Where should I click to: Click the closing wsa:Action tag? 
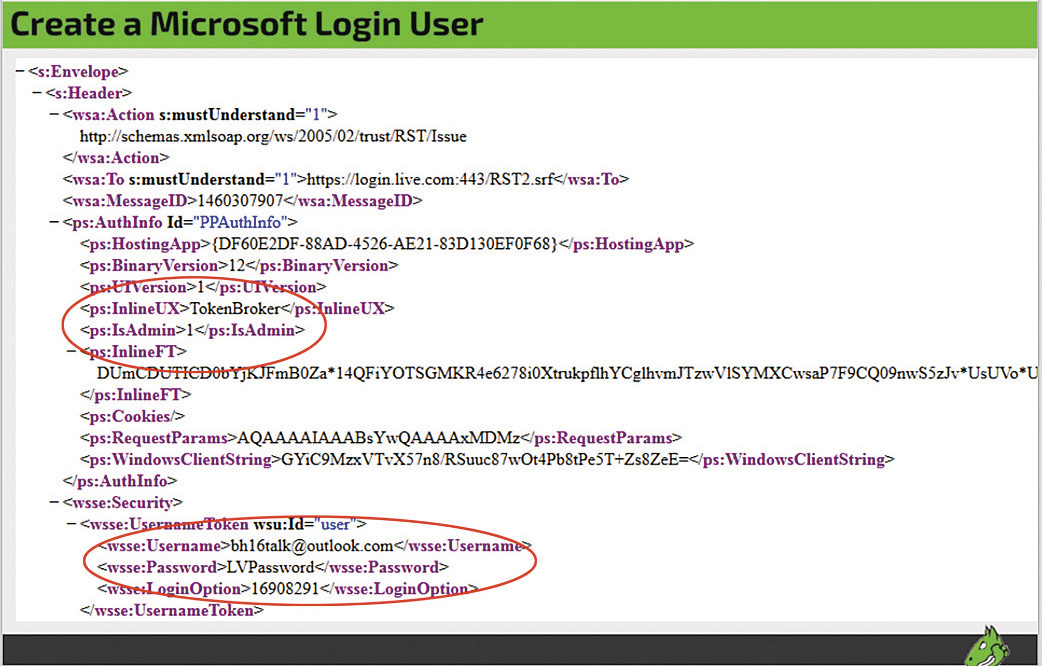[x=116, y=158]
